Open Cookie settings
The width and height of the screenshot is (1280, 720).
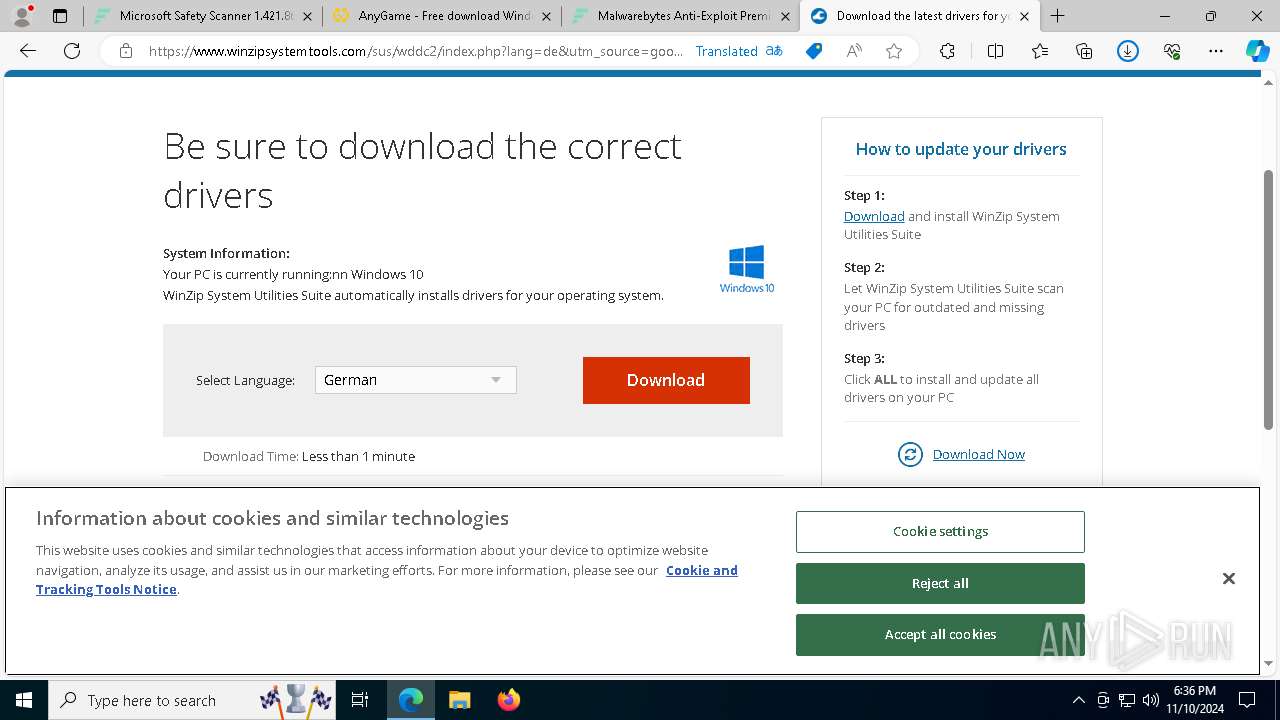(x=940, y=532)
